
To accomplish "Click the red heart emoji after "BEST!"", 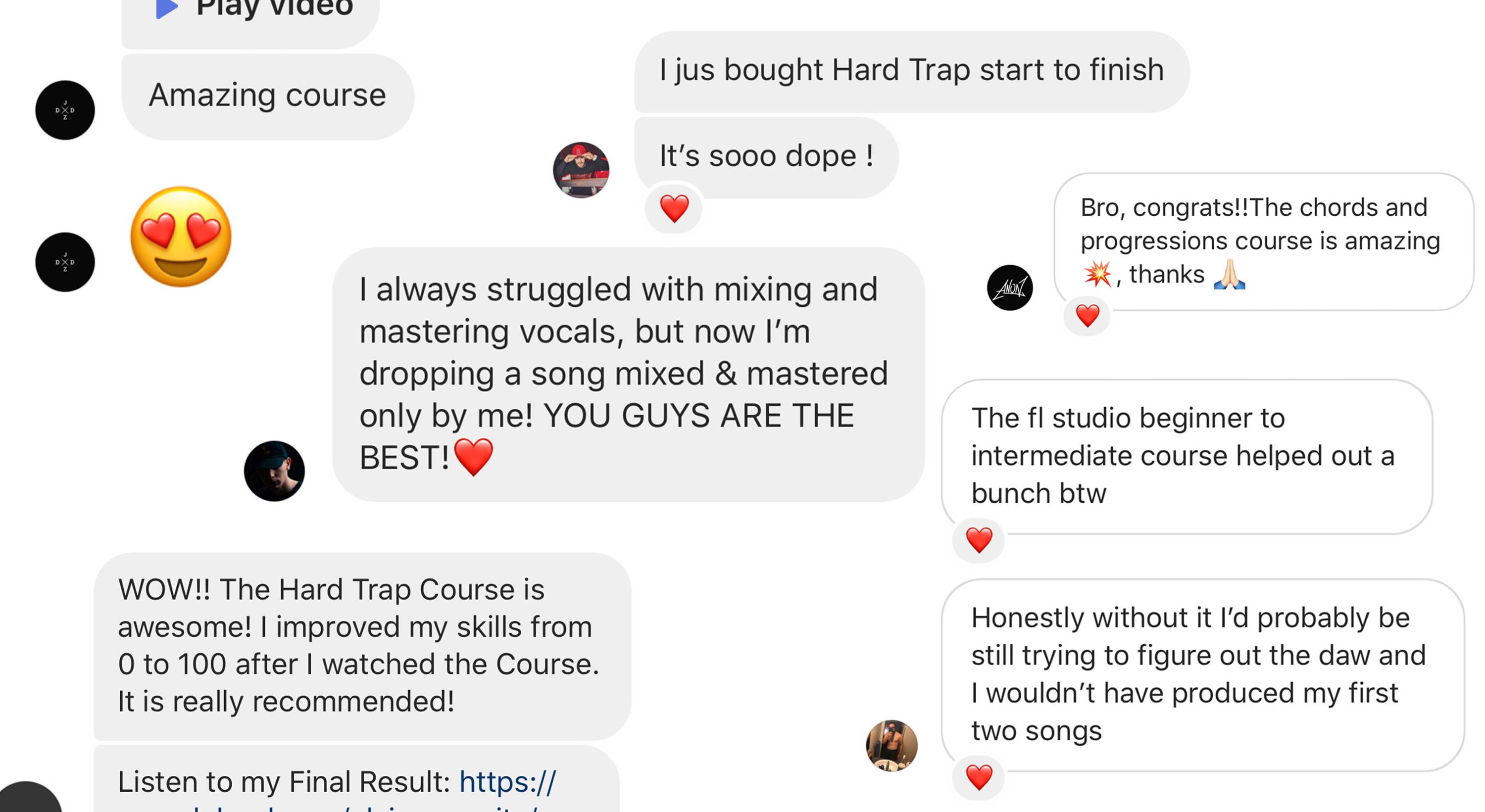I will tap(473, 456).
